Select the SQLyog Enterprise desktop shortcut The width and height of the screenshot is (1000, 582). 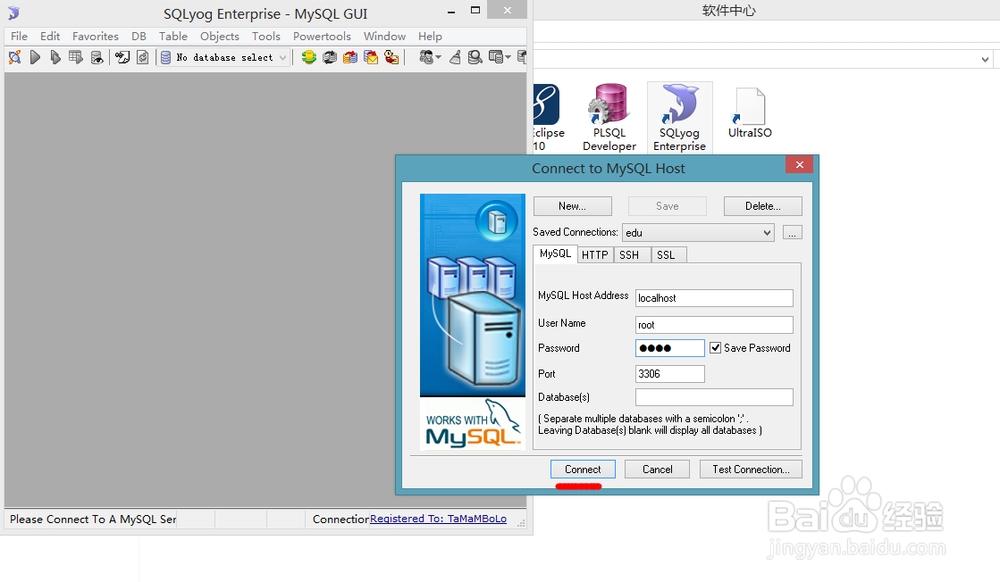click(x=679, y=117)
